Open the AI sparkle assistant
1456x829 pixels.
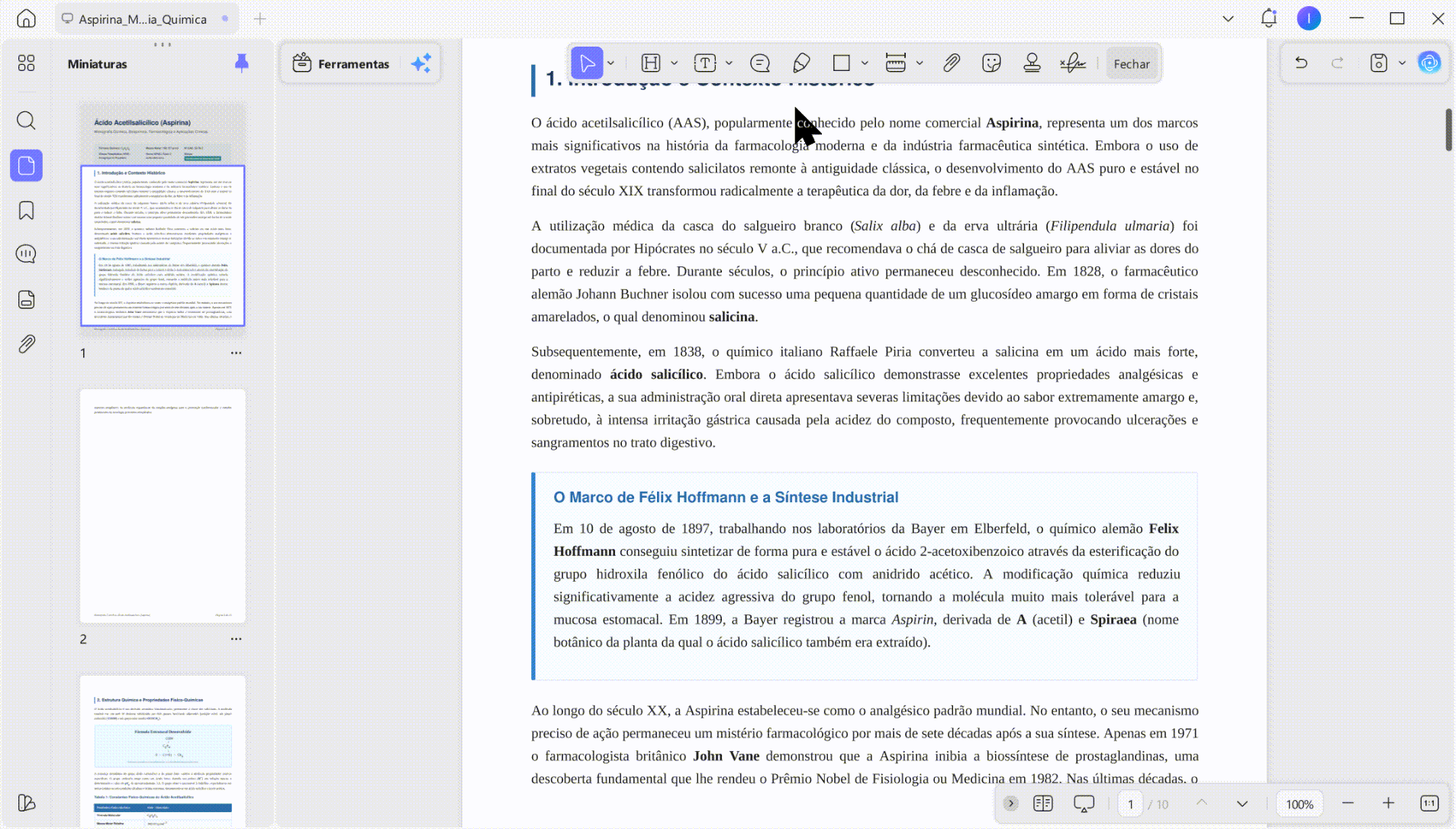pyautogui.click(x=421, y=63)
